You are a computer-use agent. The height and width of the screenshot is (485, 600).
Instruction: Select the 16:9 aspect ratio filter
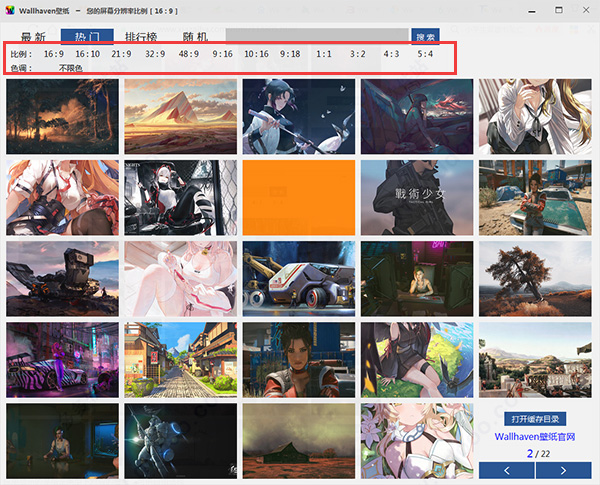54,54
